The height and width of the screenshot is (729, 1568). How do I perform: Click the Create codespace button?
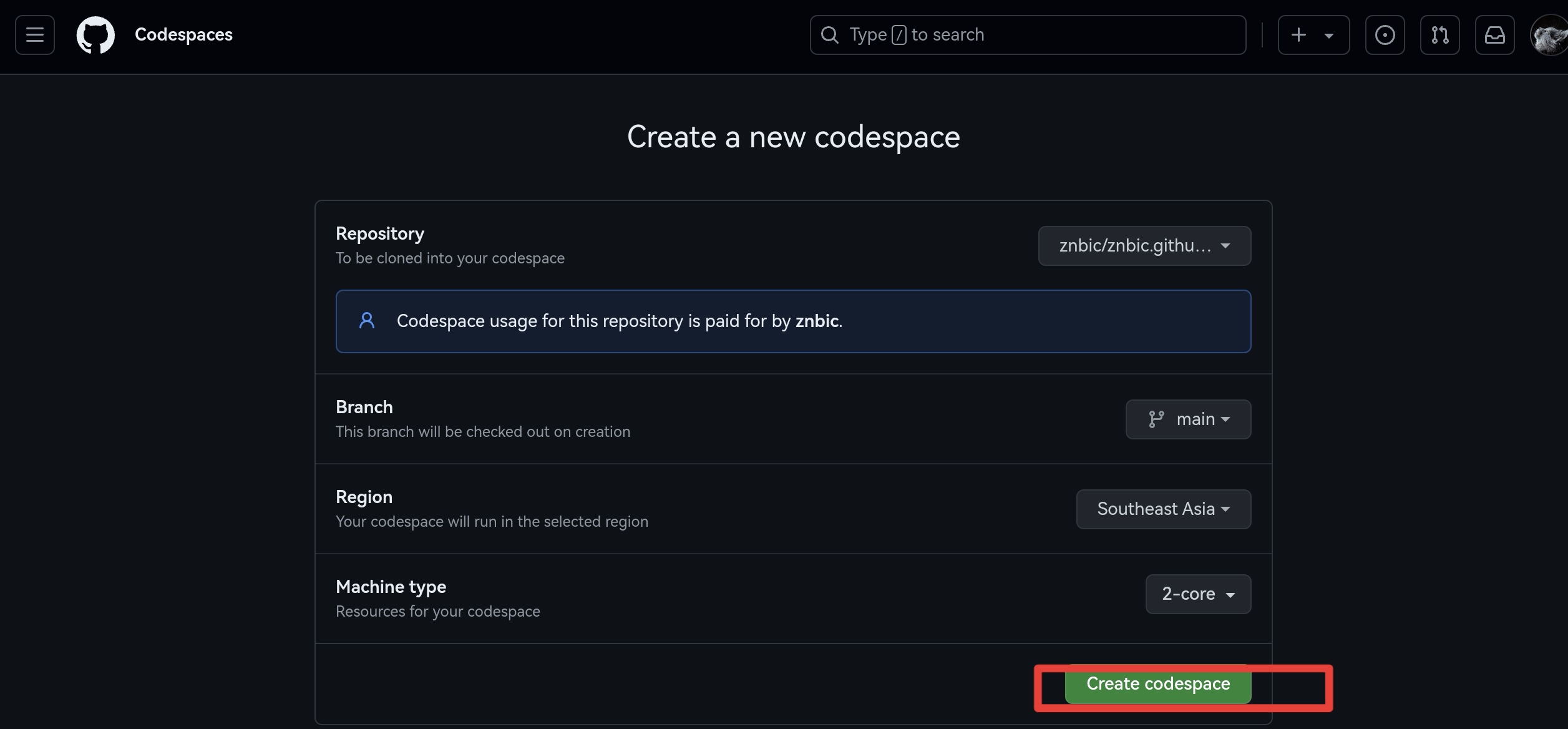tap(1157, 684)
